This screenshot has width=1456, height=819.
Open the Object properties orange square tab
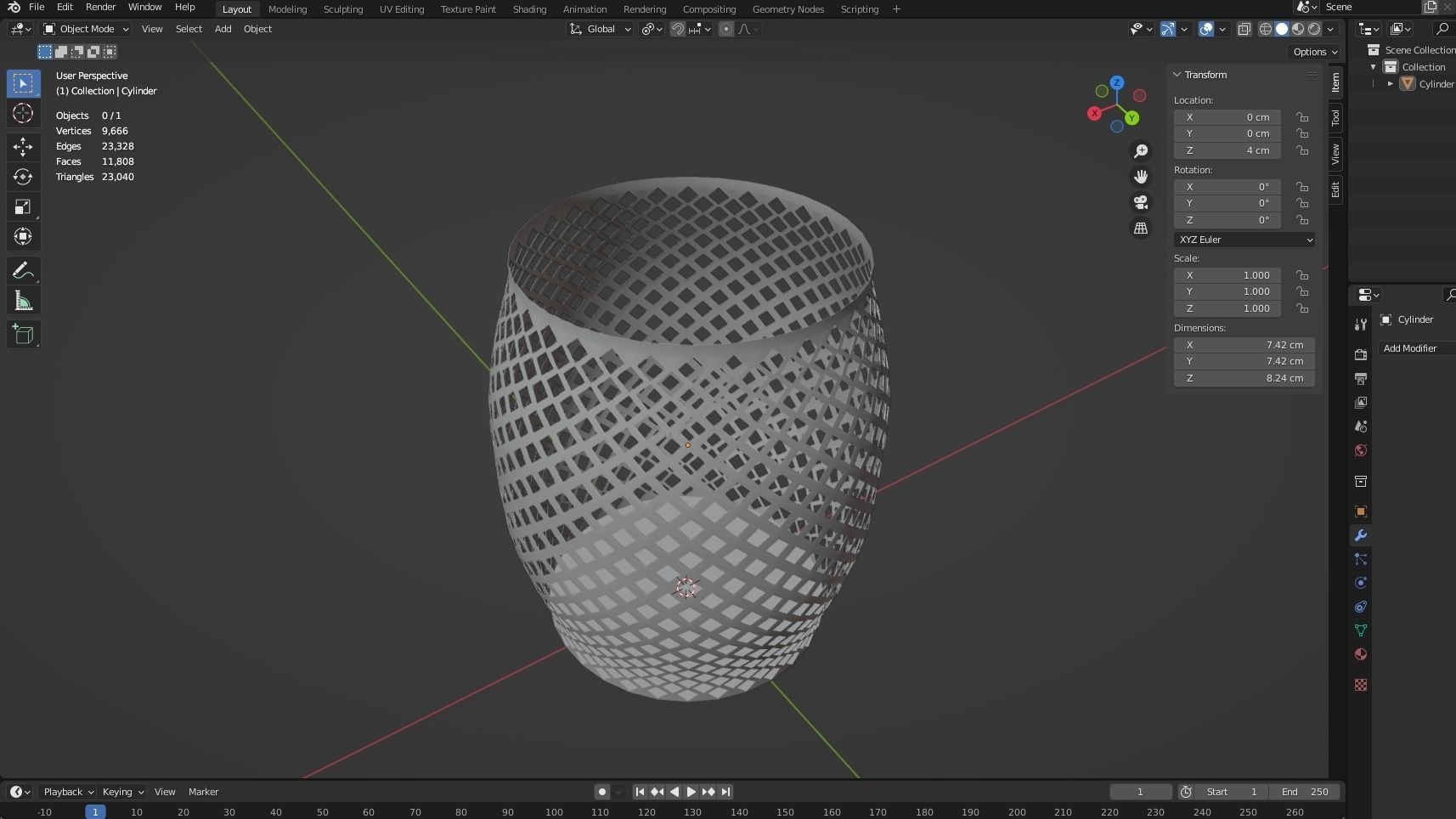pos(1361,511)
